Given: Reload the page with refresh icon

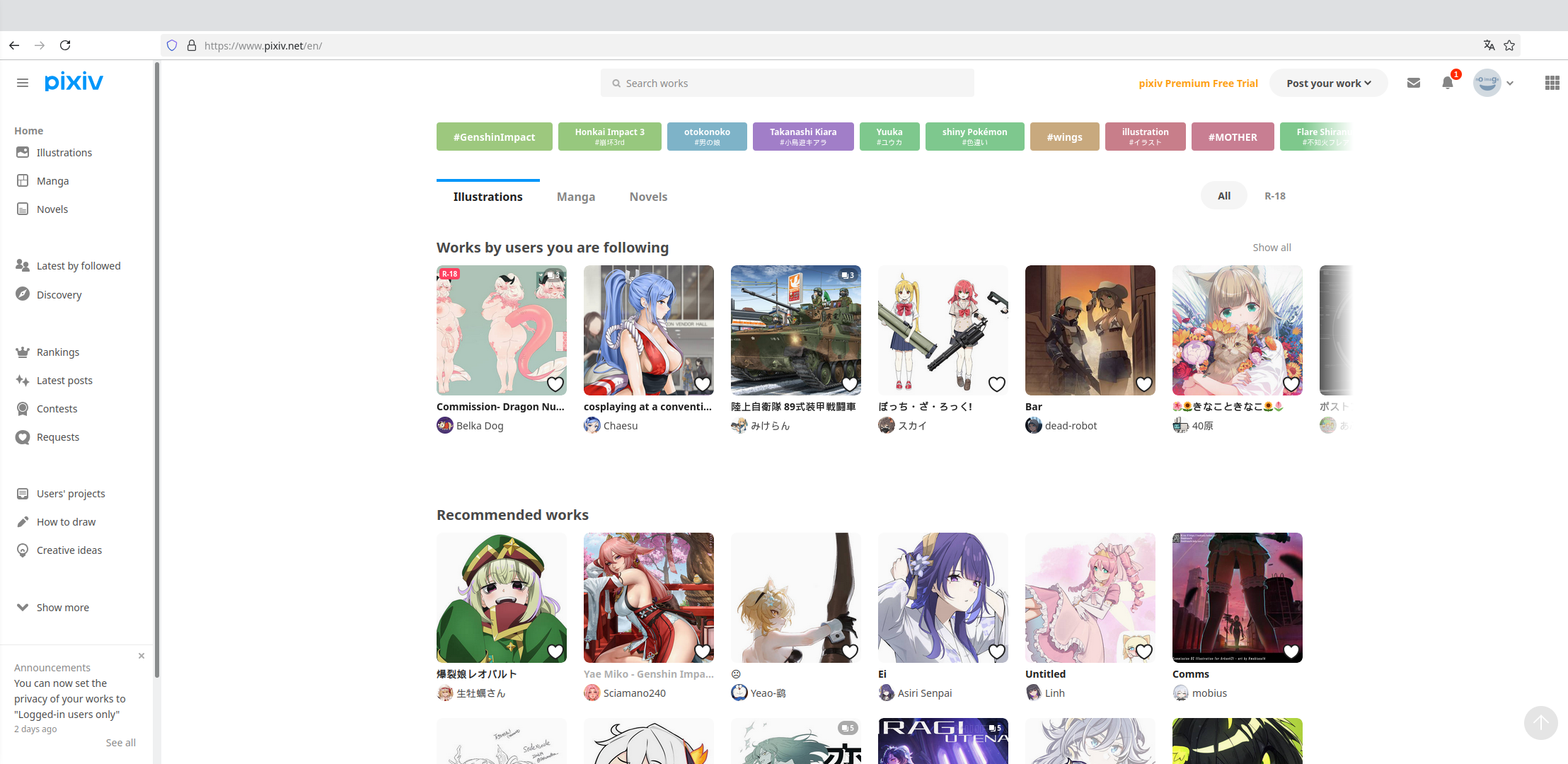Looking at the screenshot, I should (x=65, y=45).
